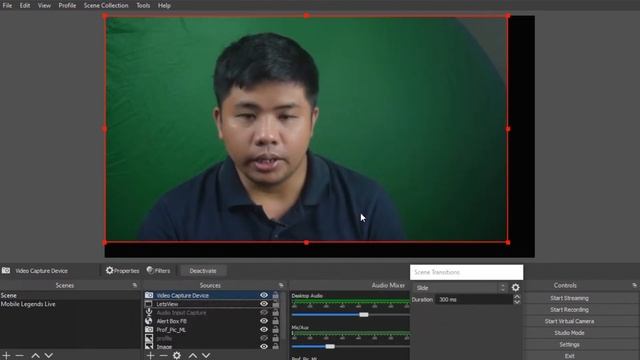
Task: Click the globe icon of Alert Box FB
Action: pos(149,321)
